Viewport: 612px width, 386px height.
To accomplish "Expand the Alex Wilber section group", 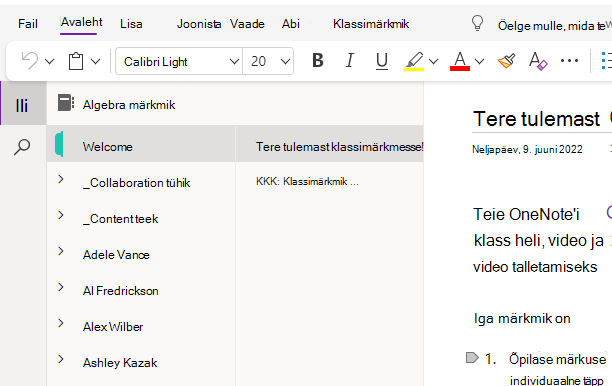I will click(x=60, y=324).
